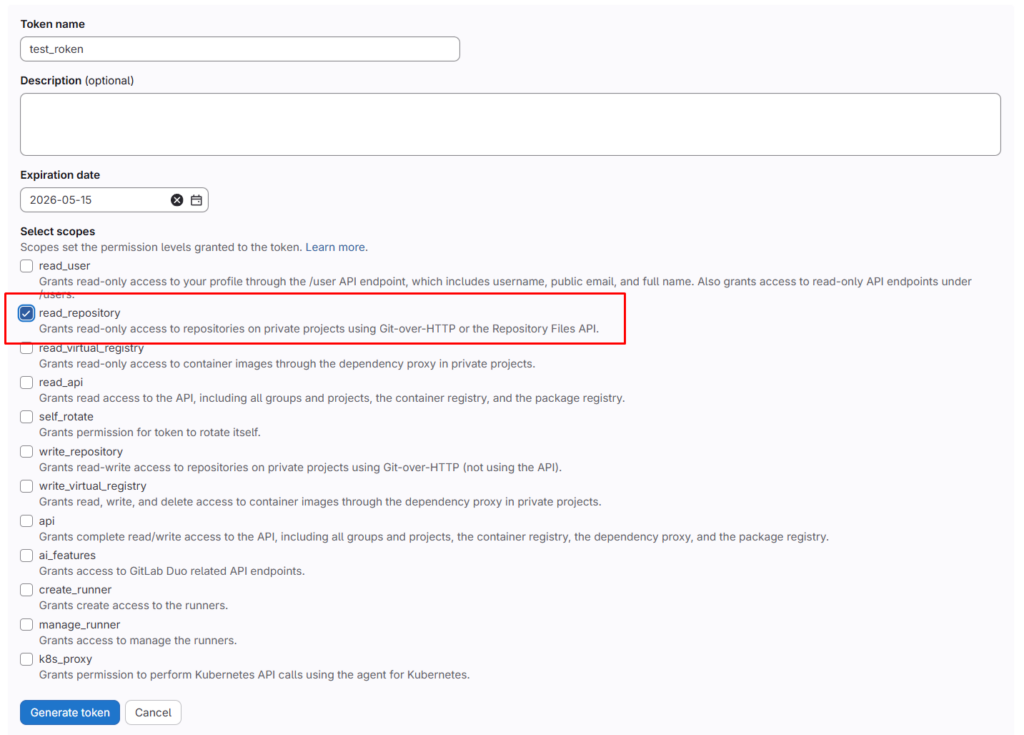Open the calendar date picker icon
Image resolution: width=1024 pixels, height=735 pixels.
coord(197,200)
